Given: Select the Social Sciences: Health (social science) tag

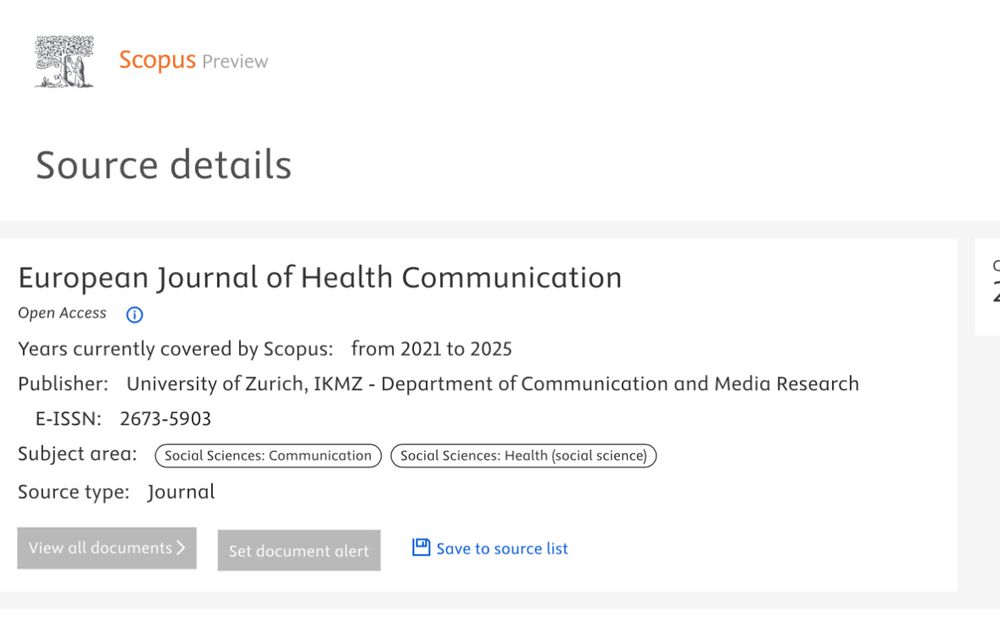Looking at the screenshot, I should [x=524, y=455].
